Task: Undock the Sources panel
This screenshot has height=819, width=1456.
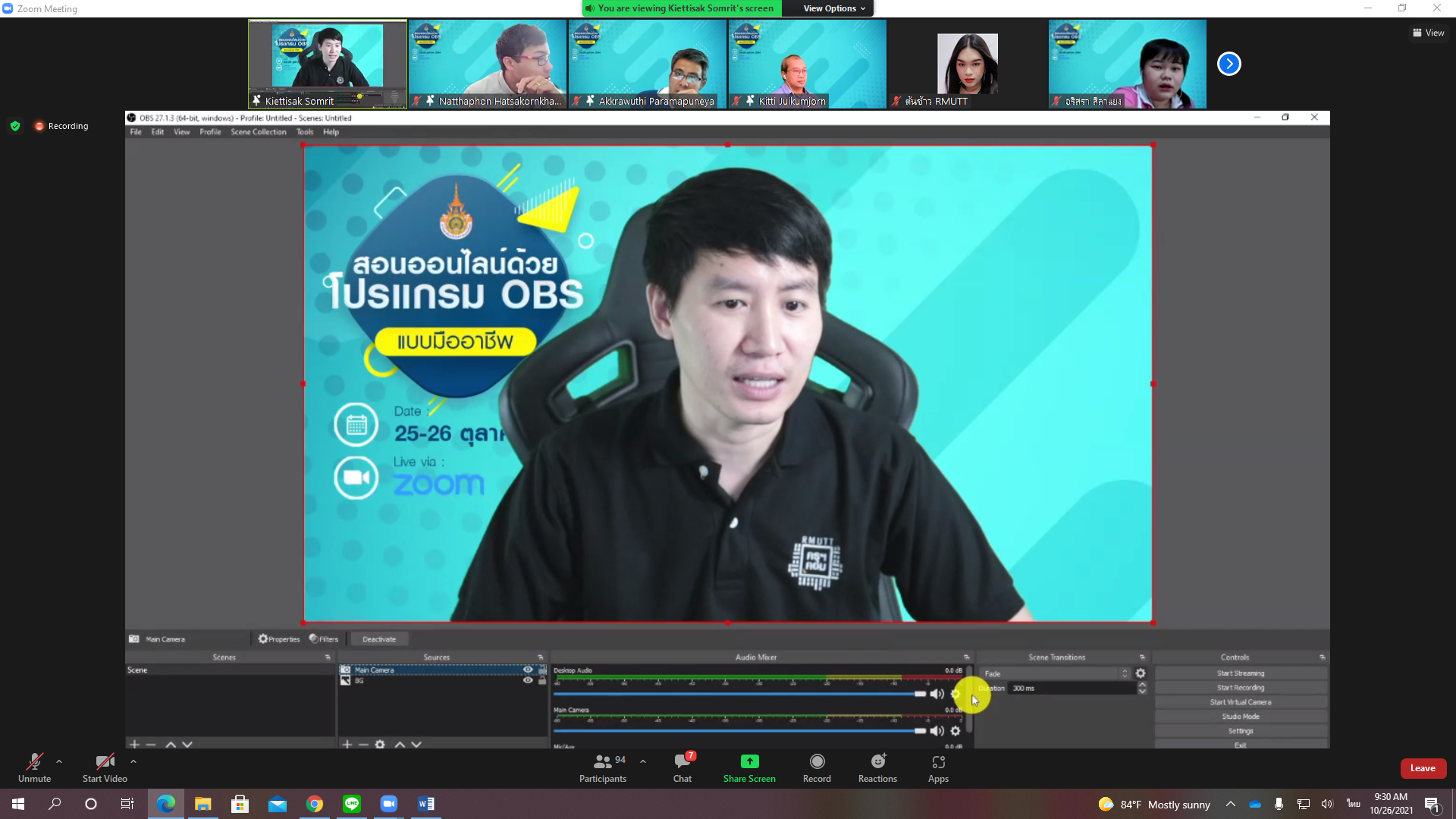Action: pyautogui.click(x=541, y=657)
